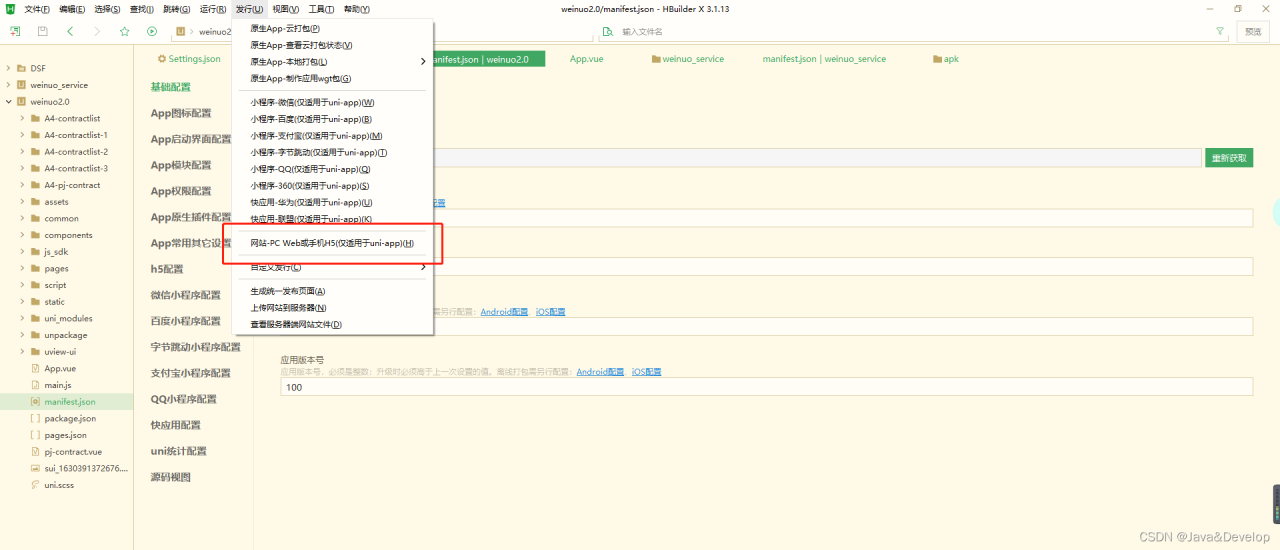Image resolution: width=1280 pixels, height=550 pixels.
Task: Expand the components folder
Action: tap(22, 235)
